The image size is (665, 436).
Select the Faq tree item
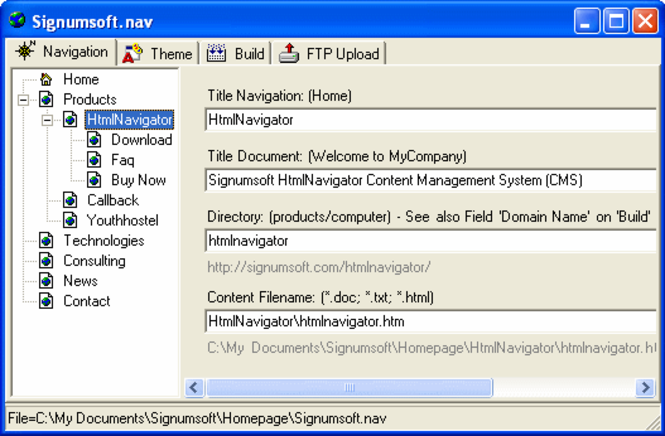pos(123,160)
